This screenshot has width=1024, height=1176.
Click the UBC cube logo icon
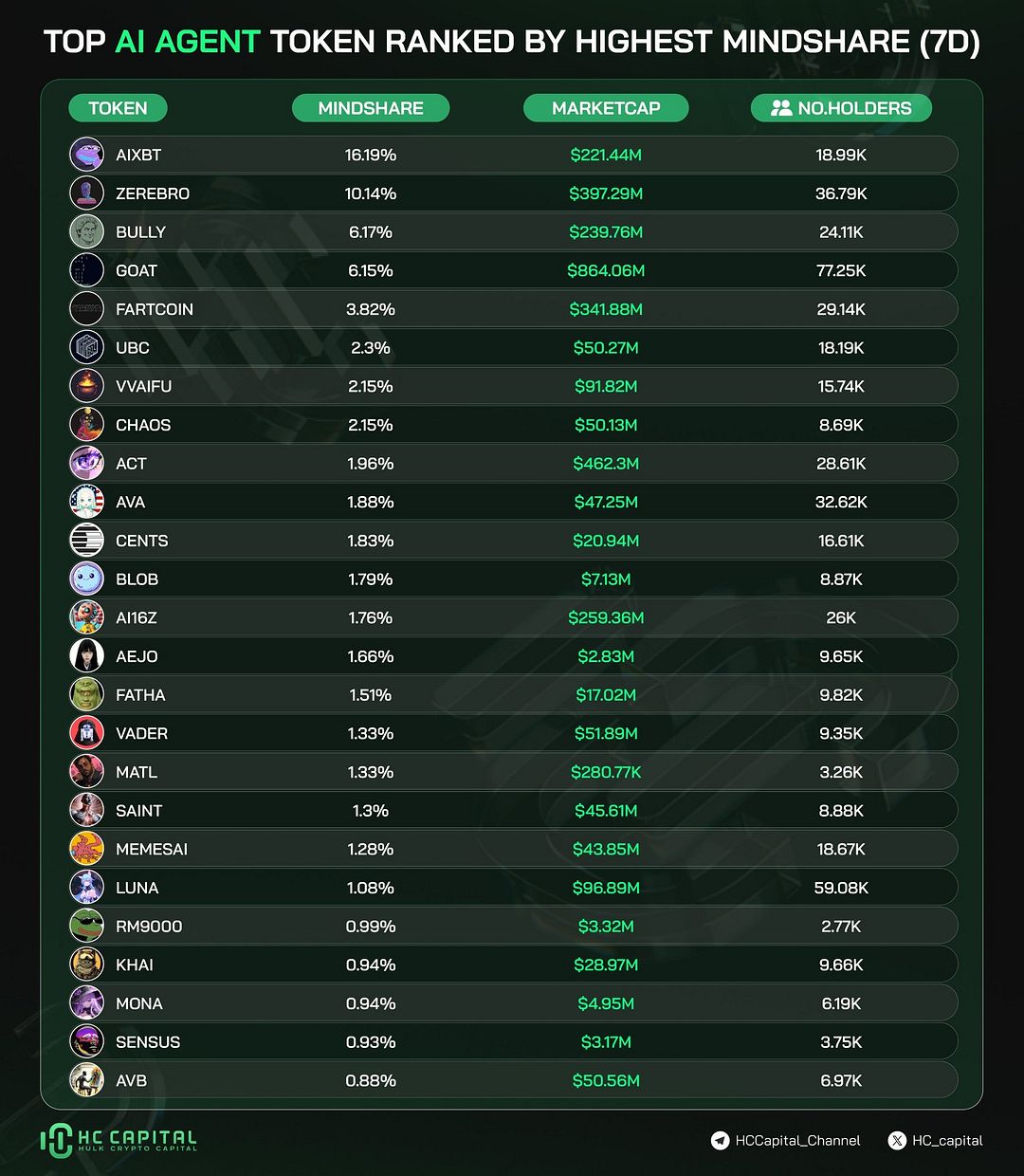[86, 348]
